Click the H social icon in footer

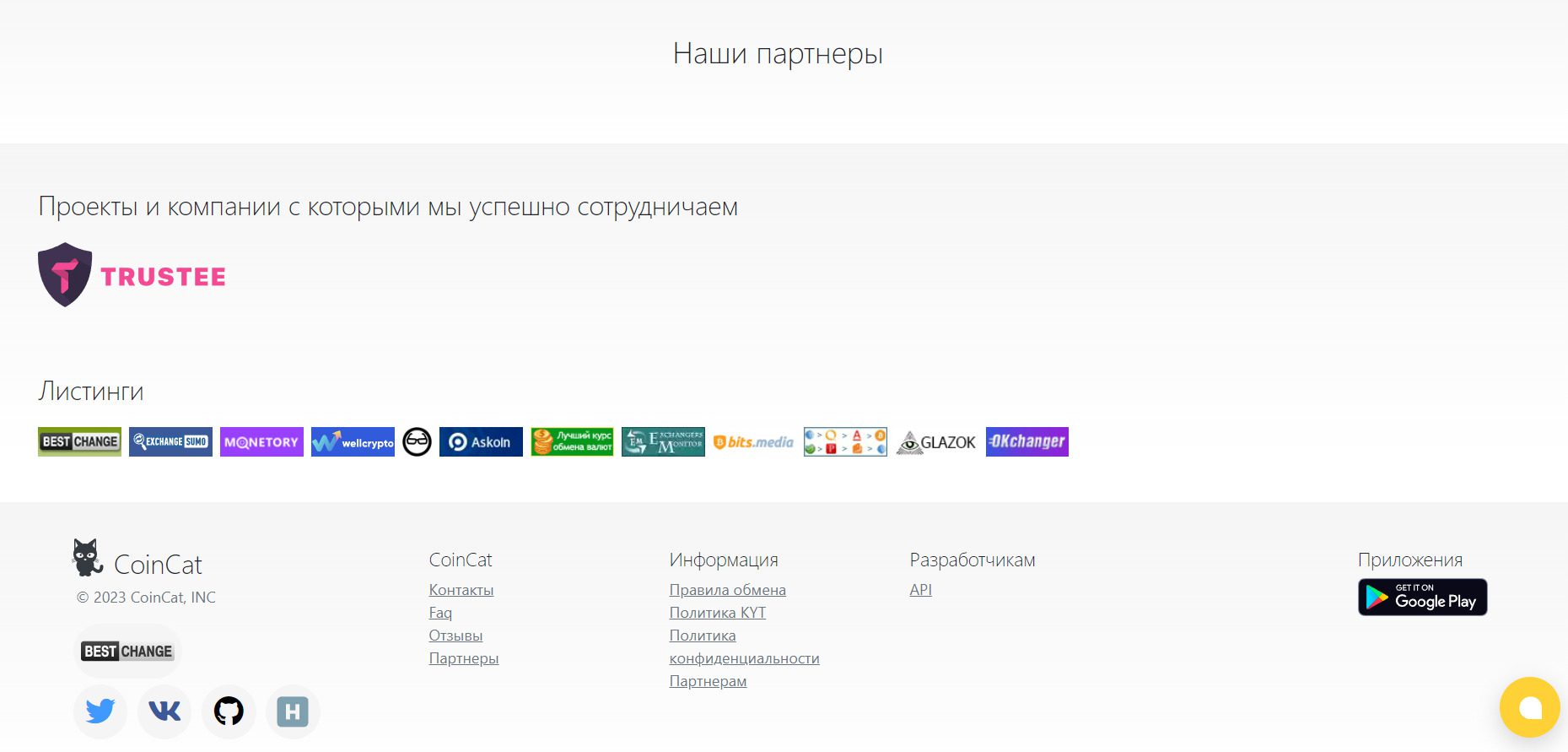[x=293, y=711]
